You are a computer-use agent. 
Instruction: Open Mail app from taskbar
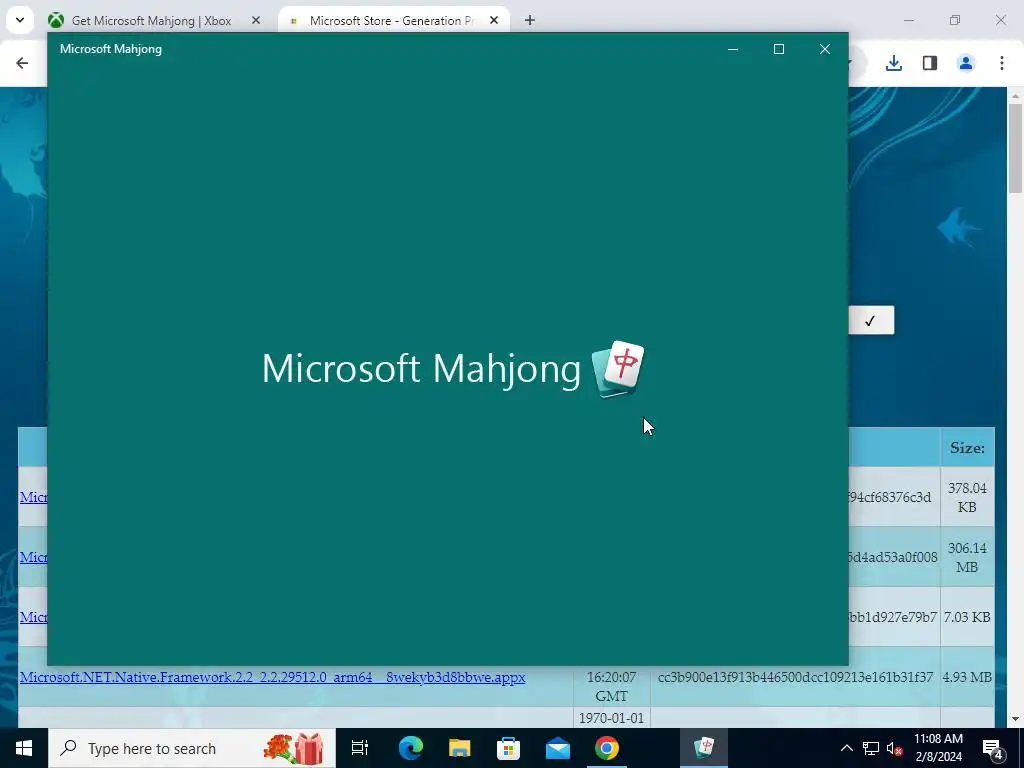tap(558, 748)
